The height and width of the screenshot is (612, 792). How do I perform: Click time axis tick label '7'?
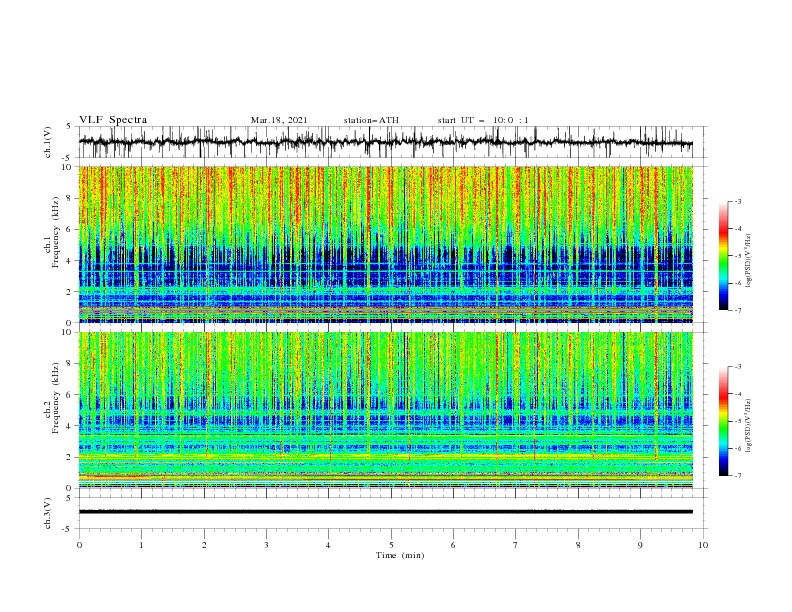(516, 545)
